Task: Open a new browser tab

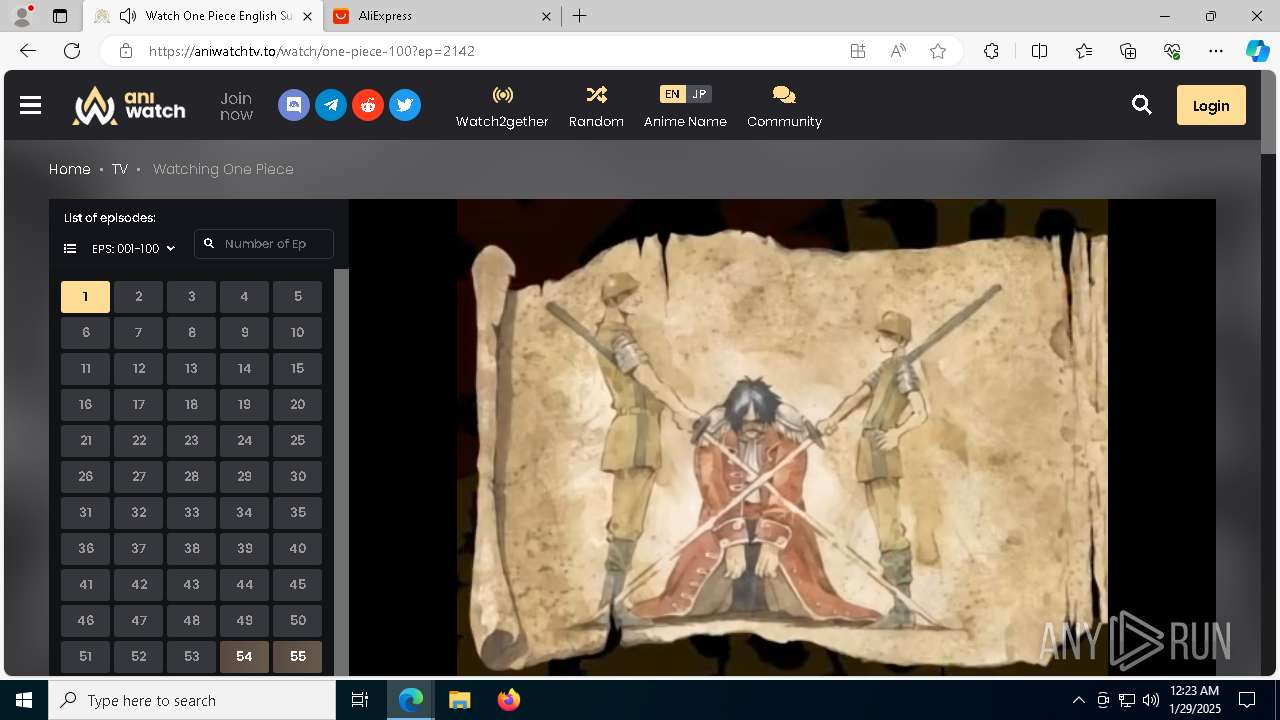Action: (579, 16)
